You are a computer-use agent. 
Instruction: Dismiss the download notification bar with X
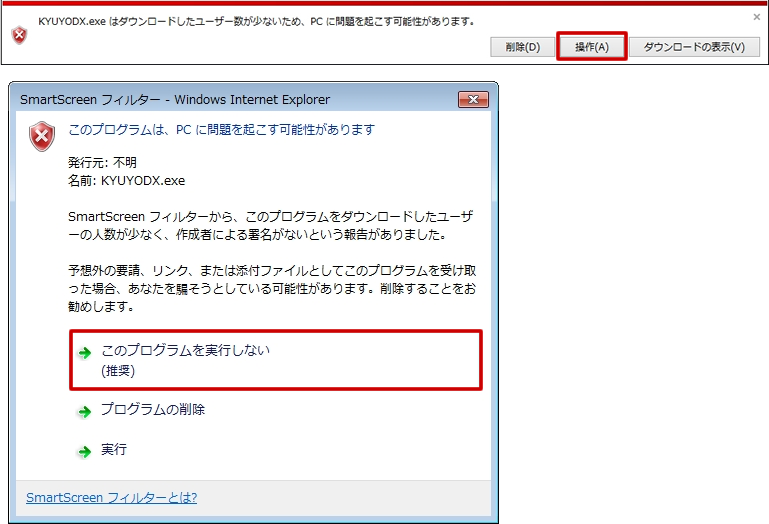pos(757,17)
